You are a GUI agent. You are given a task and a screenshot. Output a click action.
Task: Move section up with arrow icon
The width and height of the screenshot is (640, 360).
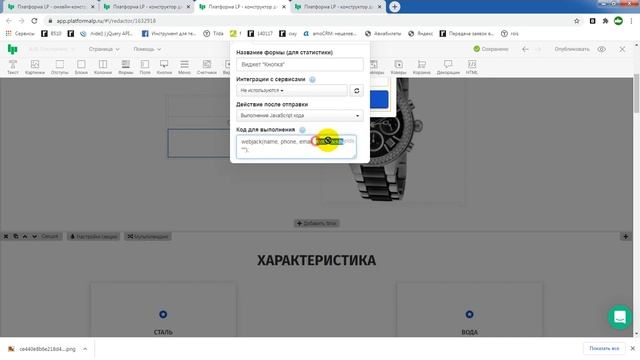(x=25, y=236)
